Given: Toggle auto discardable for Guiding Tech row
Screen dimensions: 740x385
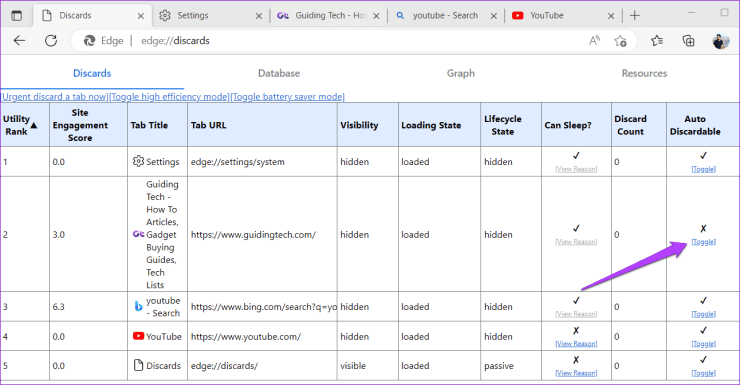Looking at the screenshot, I should 703,242.
